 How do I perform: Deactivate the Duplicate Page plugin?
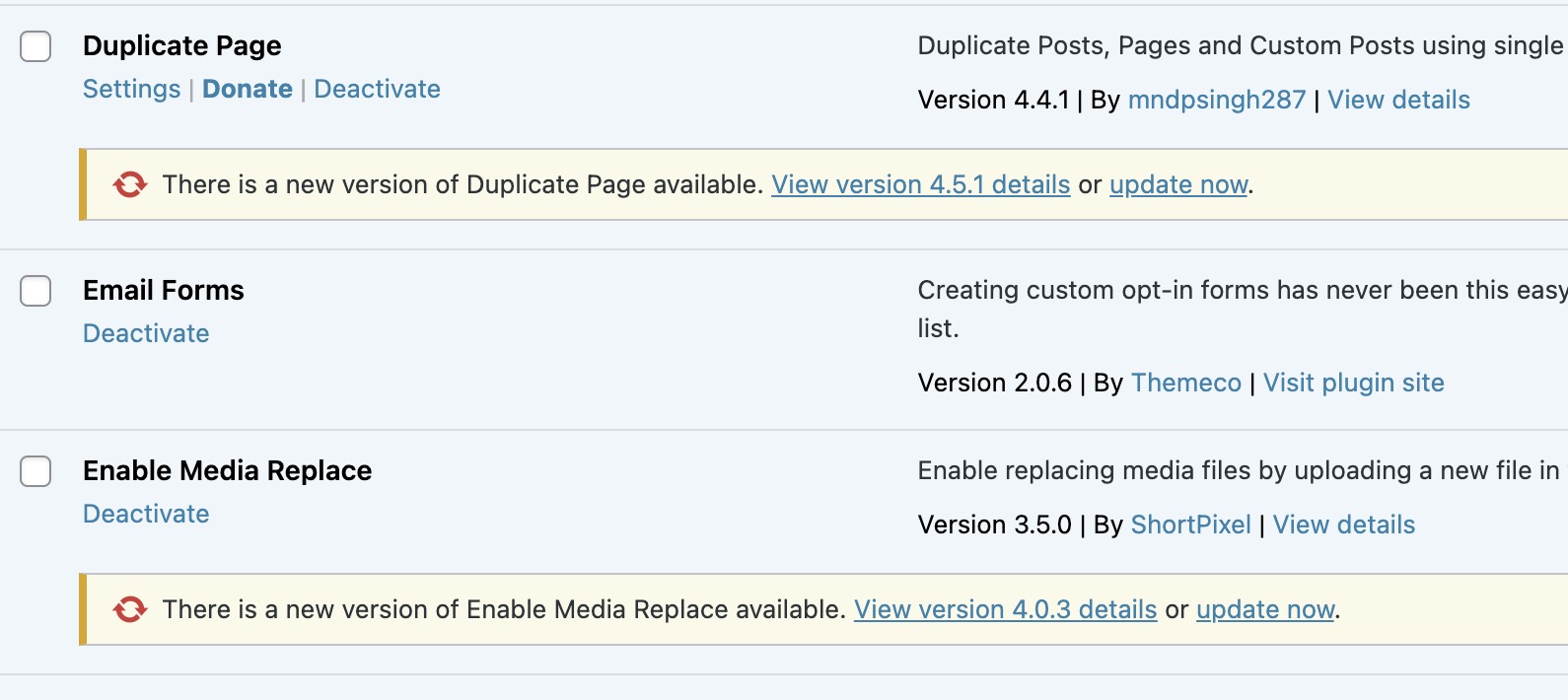pos(377,89)
